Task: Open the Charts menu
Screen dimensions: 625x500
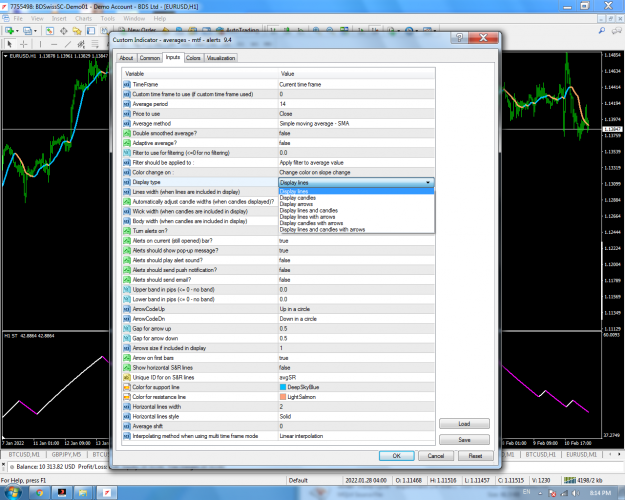Action: (x=83, y=18)
